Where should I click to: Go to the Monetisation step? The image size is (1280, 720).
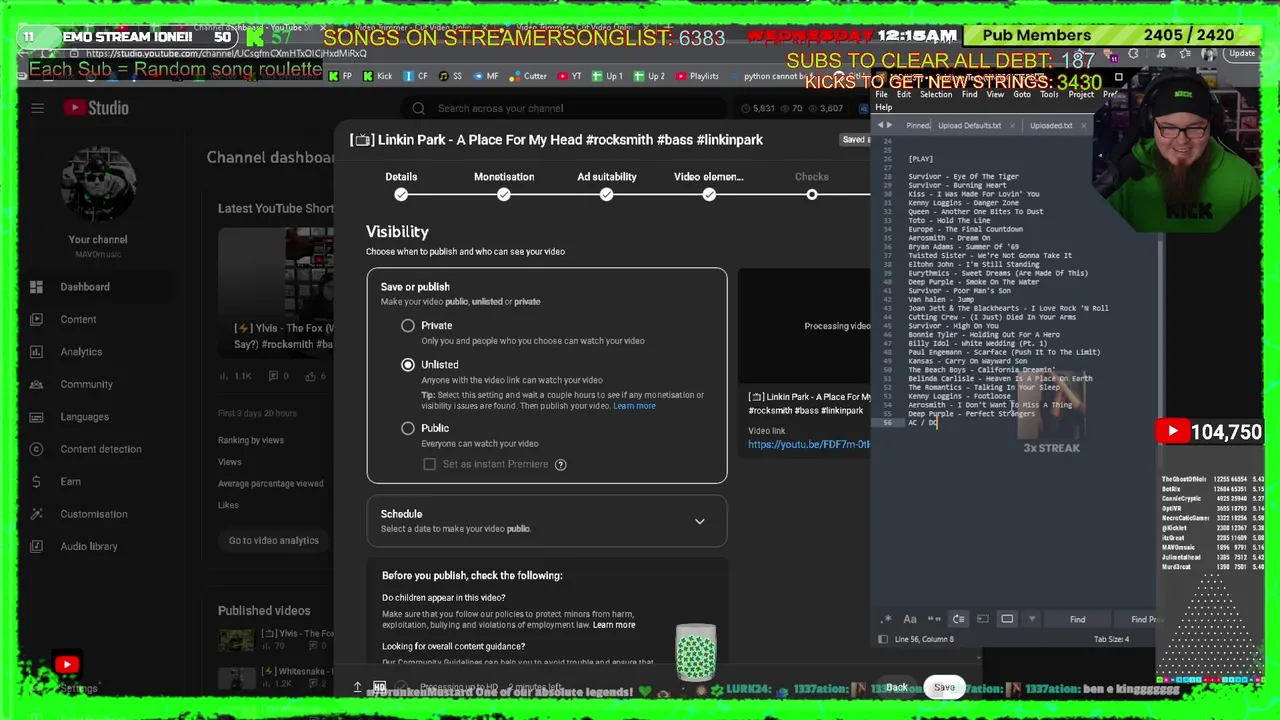click(x=504, y=185)
